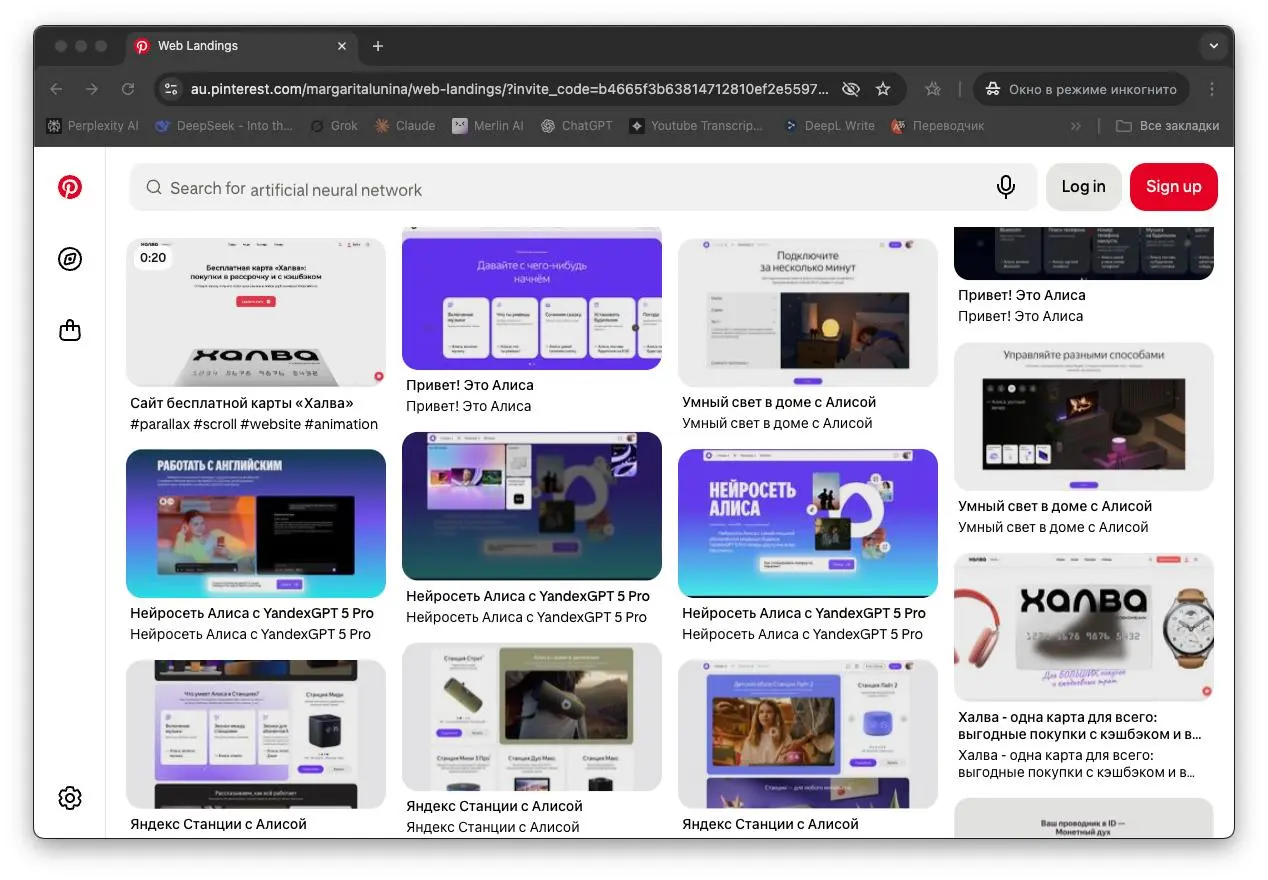Click the Pinterest logo in the sidebar
Screen dimensions: 1268x880
click(69, 187)
